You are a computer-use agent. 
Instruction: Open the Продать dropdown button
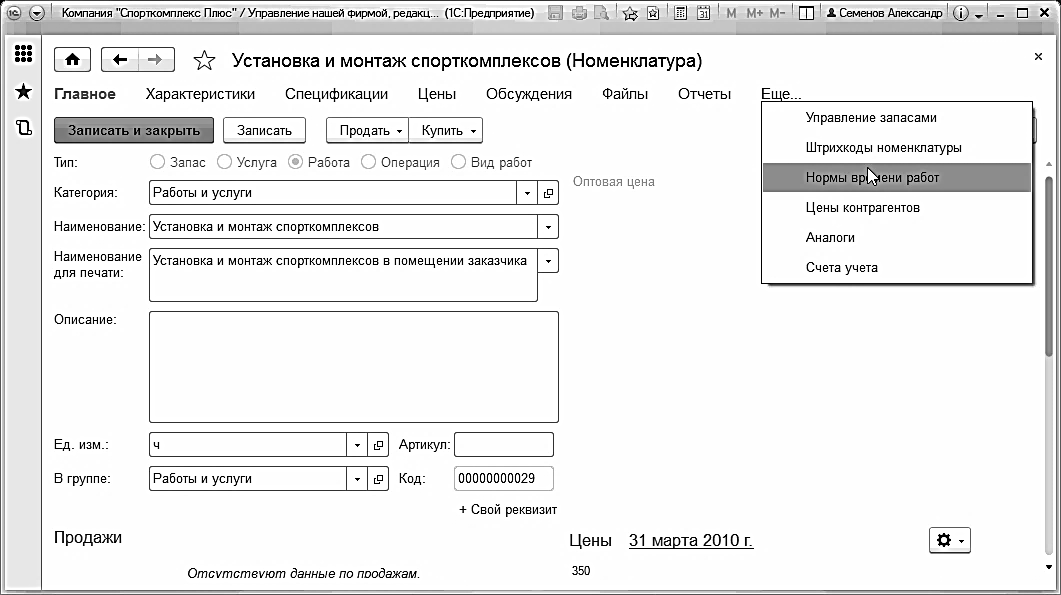tap(367, 131)
